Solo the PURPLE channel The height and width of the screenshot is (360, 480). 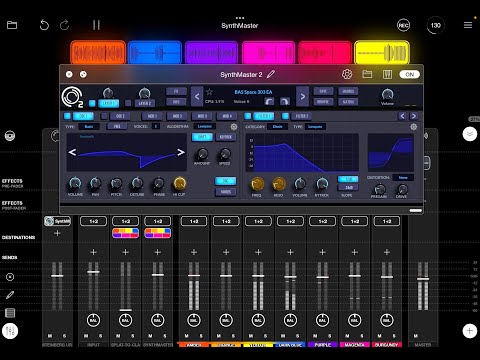point(330,336)
